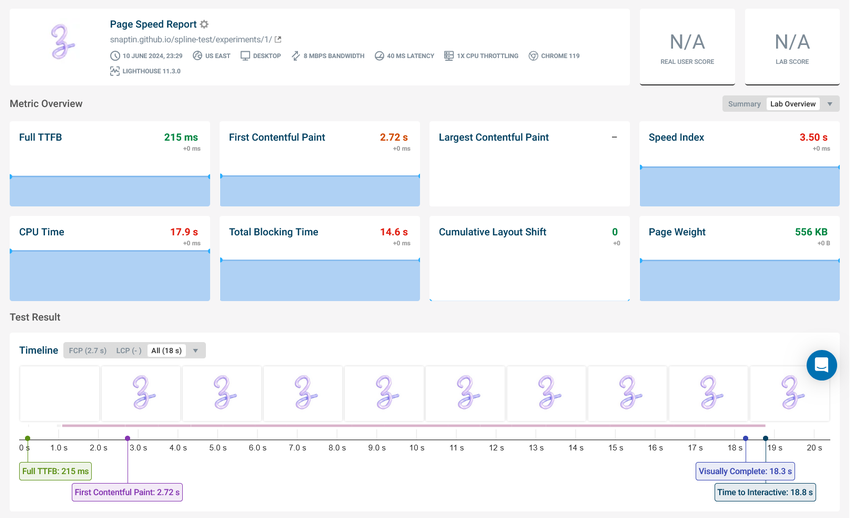Image resolution: width=850 pixels, height=518 pixels.
Task: Click the CPU throttling icon
Action: tap(449, 56)
